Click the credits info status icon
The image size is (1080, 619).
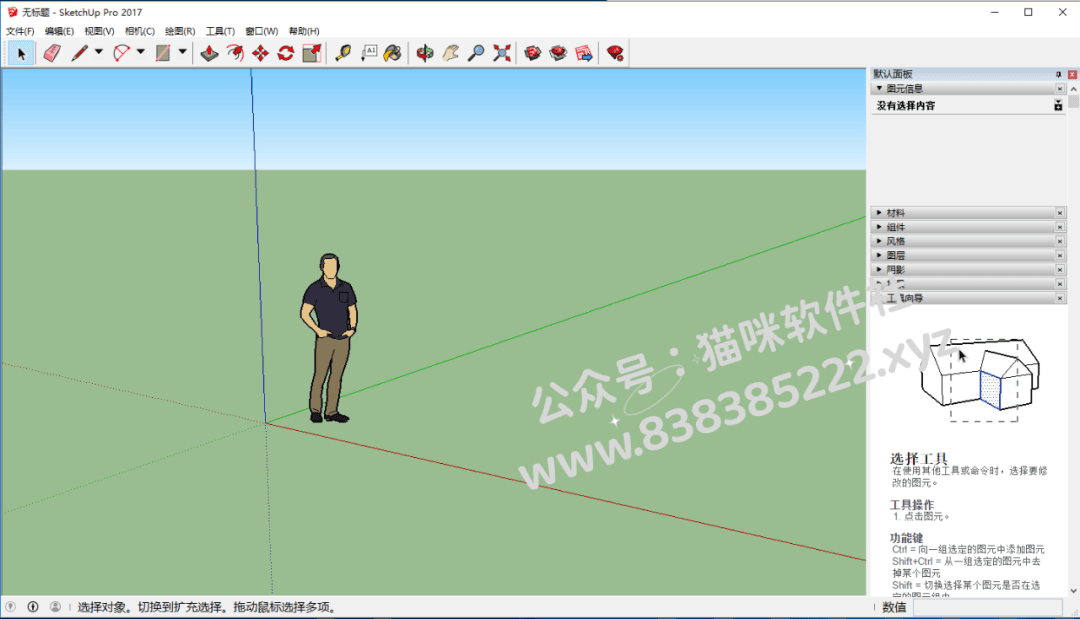[x=32, y=607]
